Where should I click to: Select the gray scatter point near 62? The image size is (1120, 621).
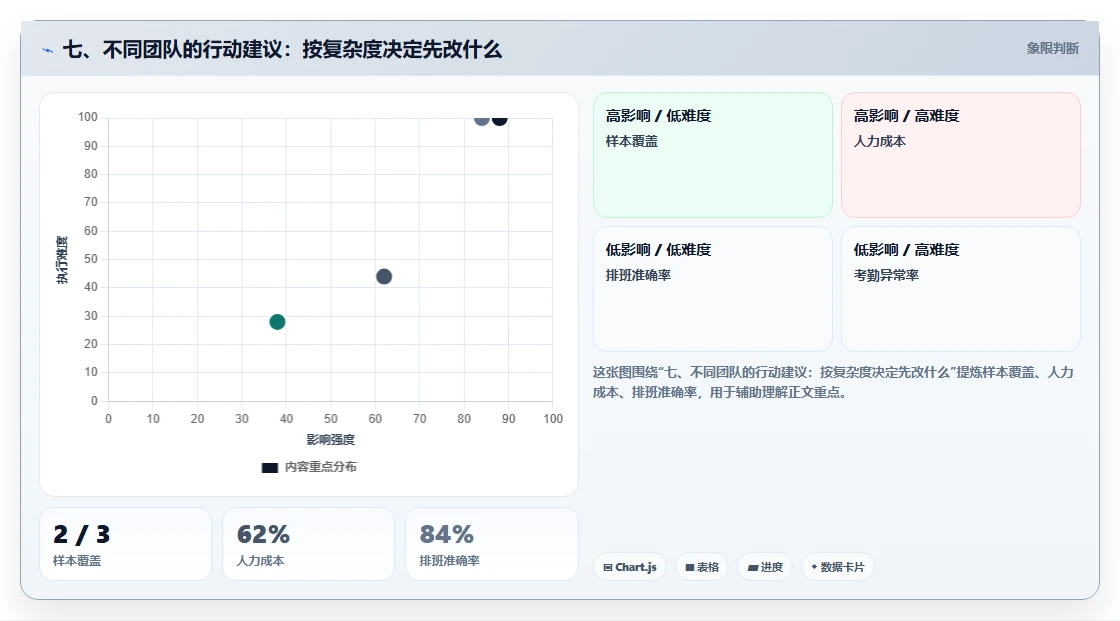pyautogui.click(x=384, y=277)
